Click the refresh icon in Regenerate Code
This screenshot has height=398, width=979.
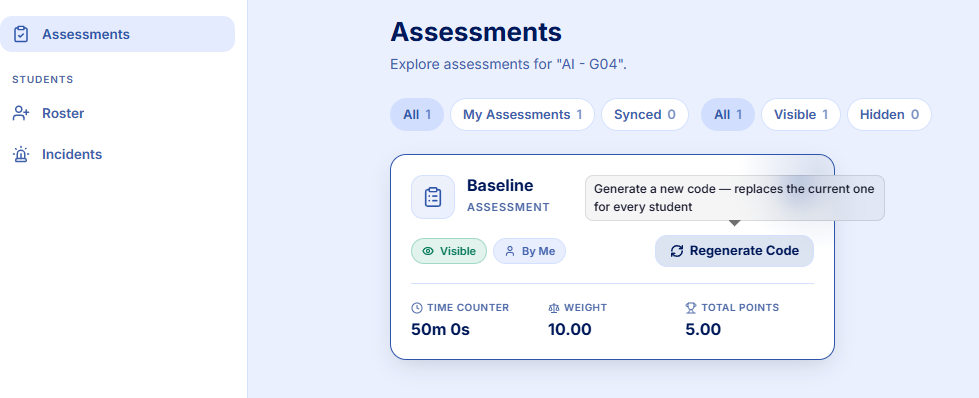tap(677, 251)
